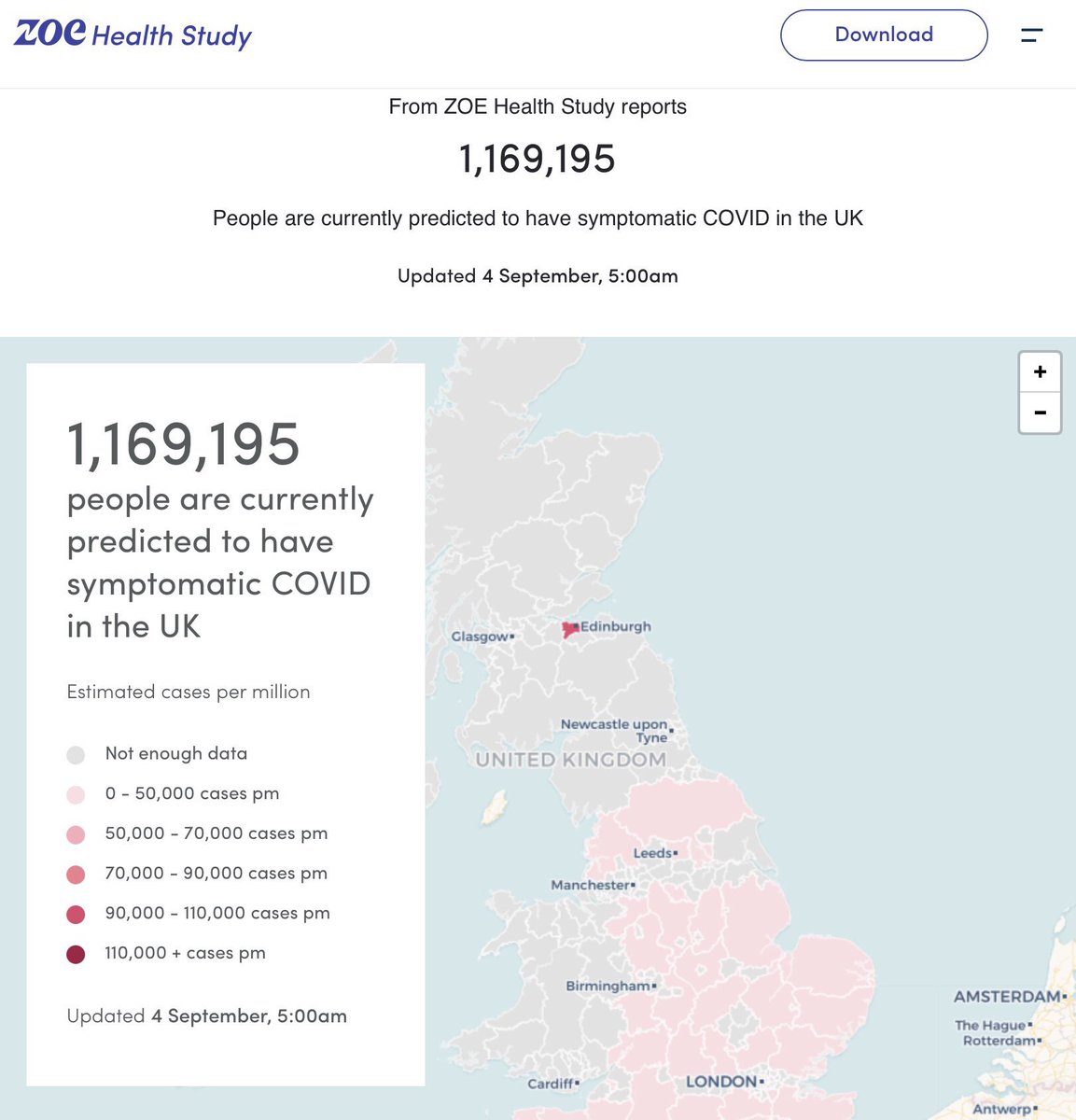
Task: Click the ZOE Health Study logo
Action: tap(133, 35)
